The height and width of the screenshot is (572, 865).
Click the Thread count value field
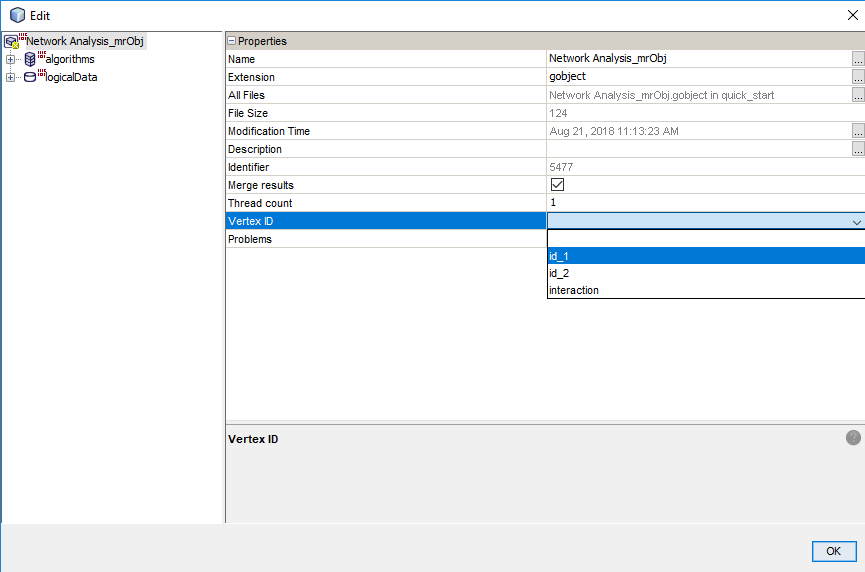click(x=700, y=203)
